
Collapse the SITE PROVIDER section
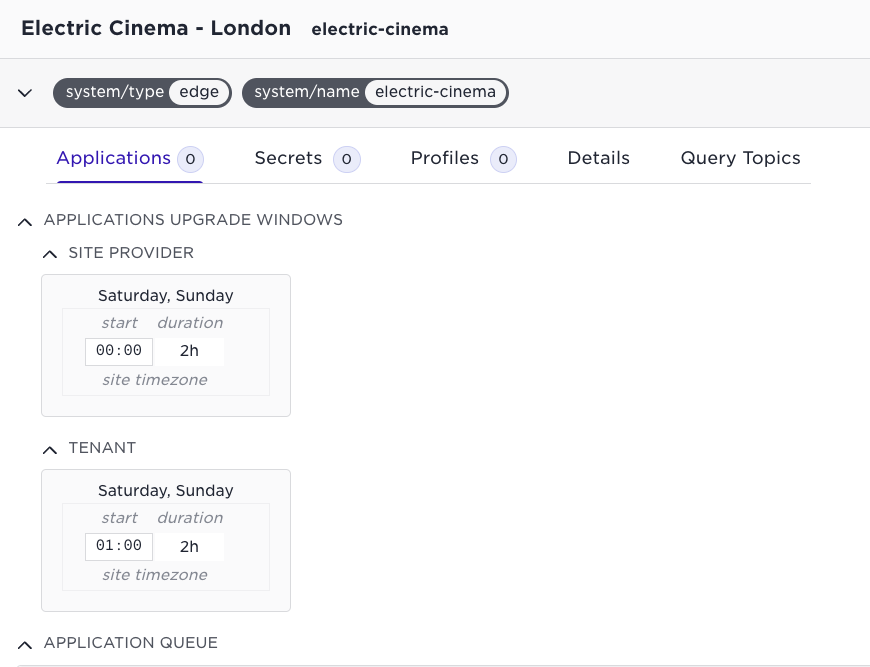click(x=49, y=254)
